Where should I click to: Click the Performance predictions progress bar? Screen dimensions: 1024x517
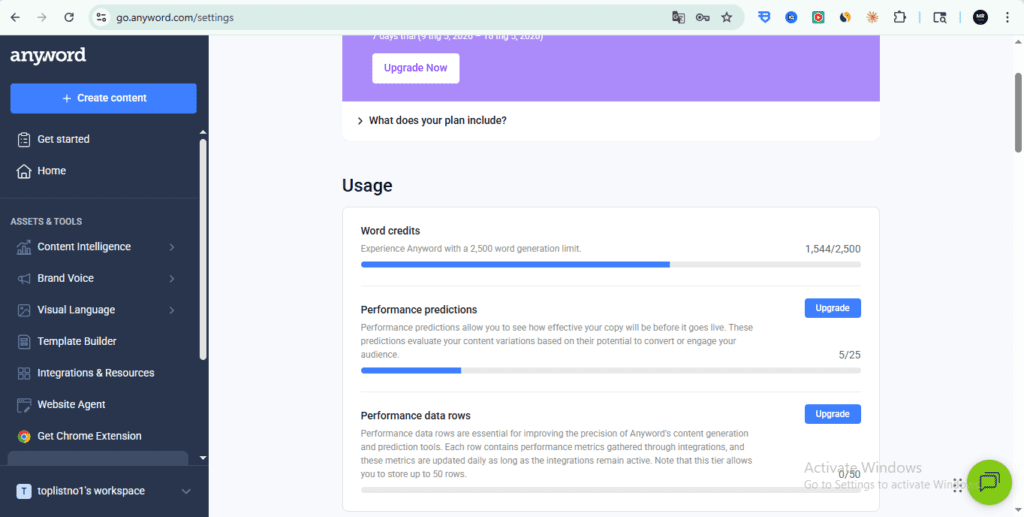click(x=611, y=370)
